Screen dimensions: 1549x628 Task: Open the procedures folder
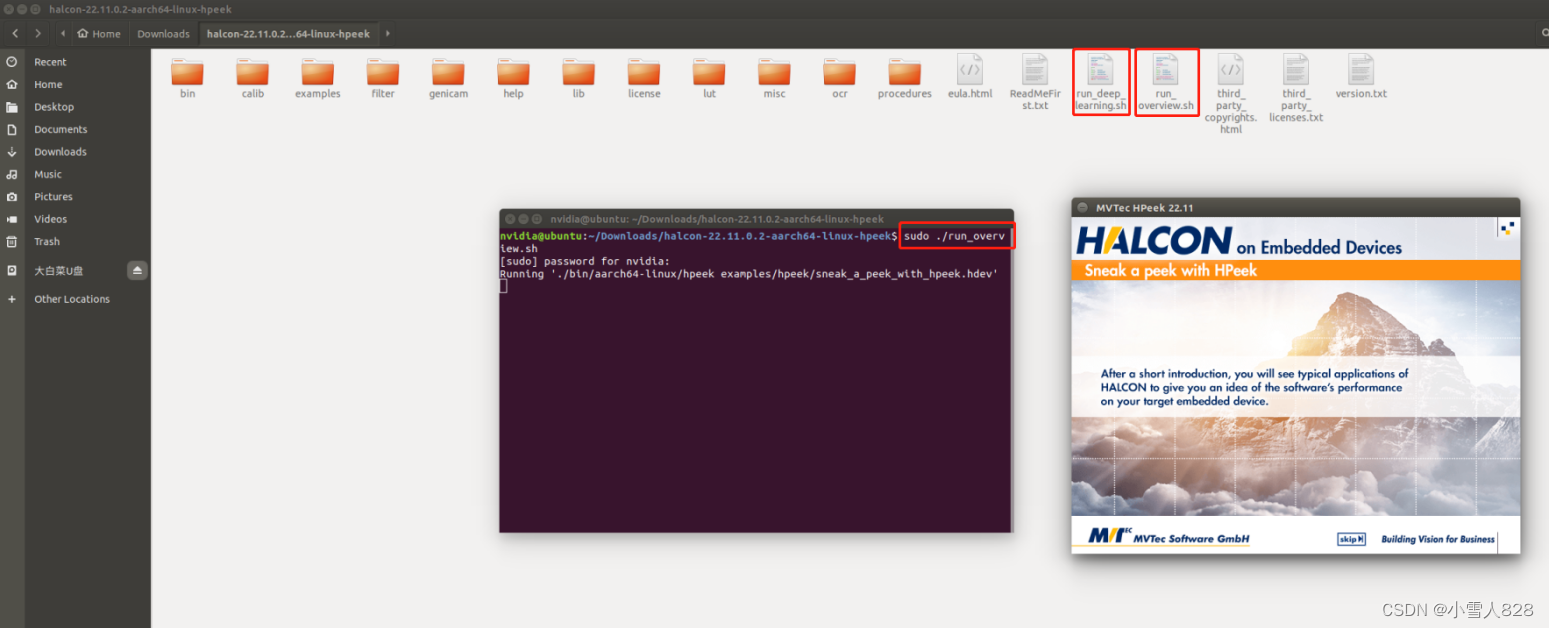(x=904, y=72)
